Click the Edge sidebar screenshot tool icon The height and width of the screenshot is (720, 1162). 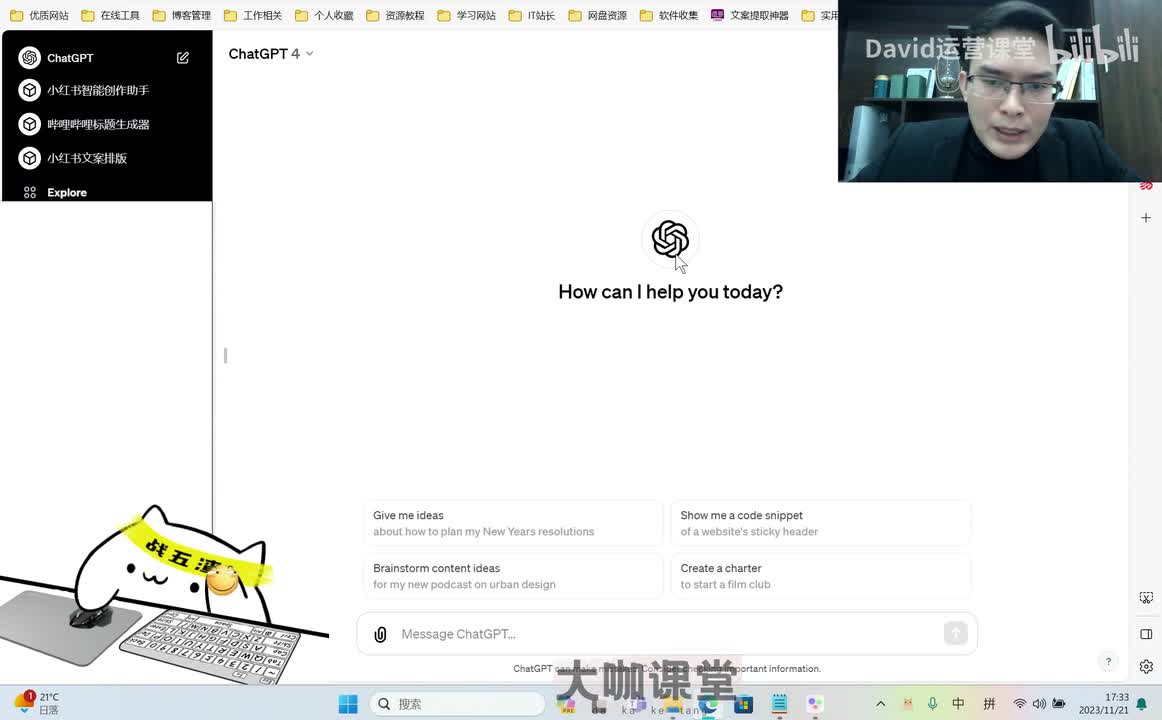(1146, 598)
